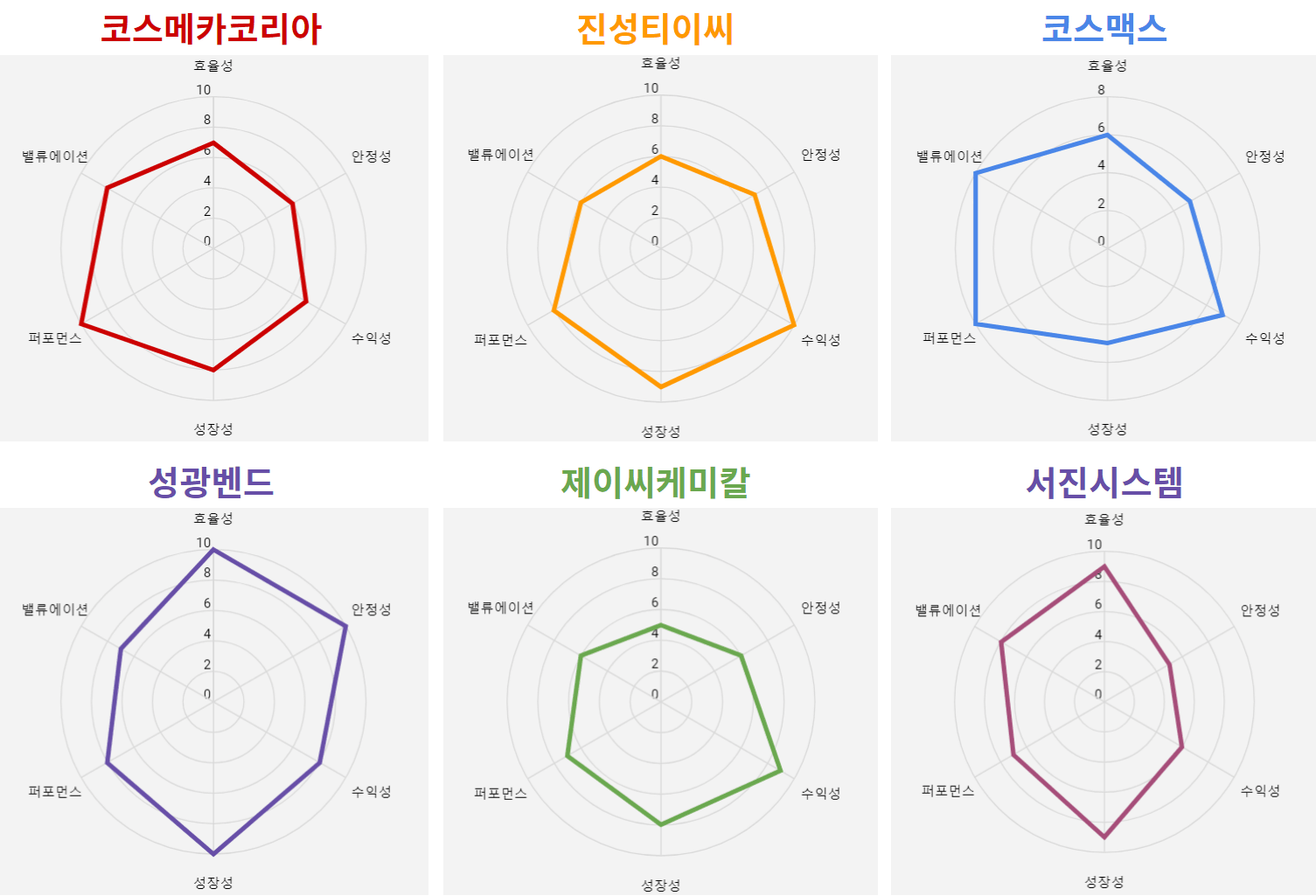Select 퍼포먼스 label in 코스맥스 chart
The width and height of the screenshot is (1316, 896).
949,338
